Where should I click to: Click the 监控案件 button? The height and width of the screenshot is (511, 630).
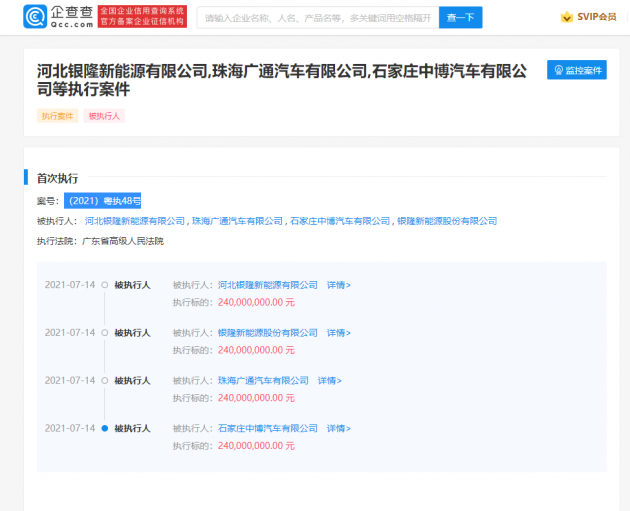[577, 70]
